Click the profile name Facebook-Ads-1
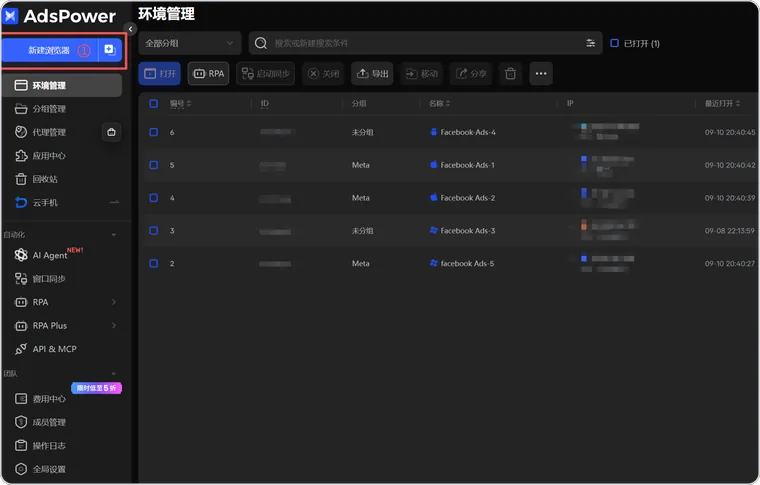Image resolution: width=760 pixels, height=485 pixels. tap(467, 165)
